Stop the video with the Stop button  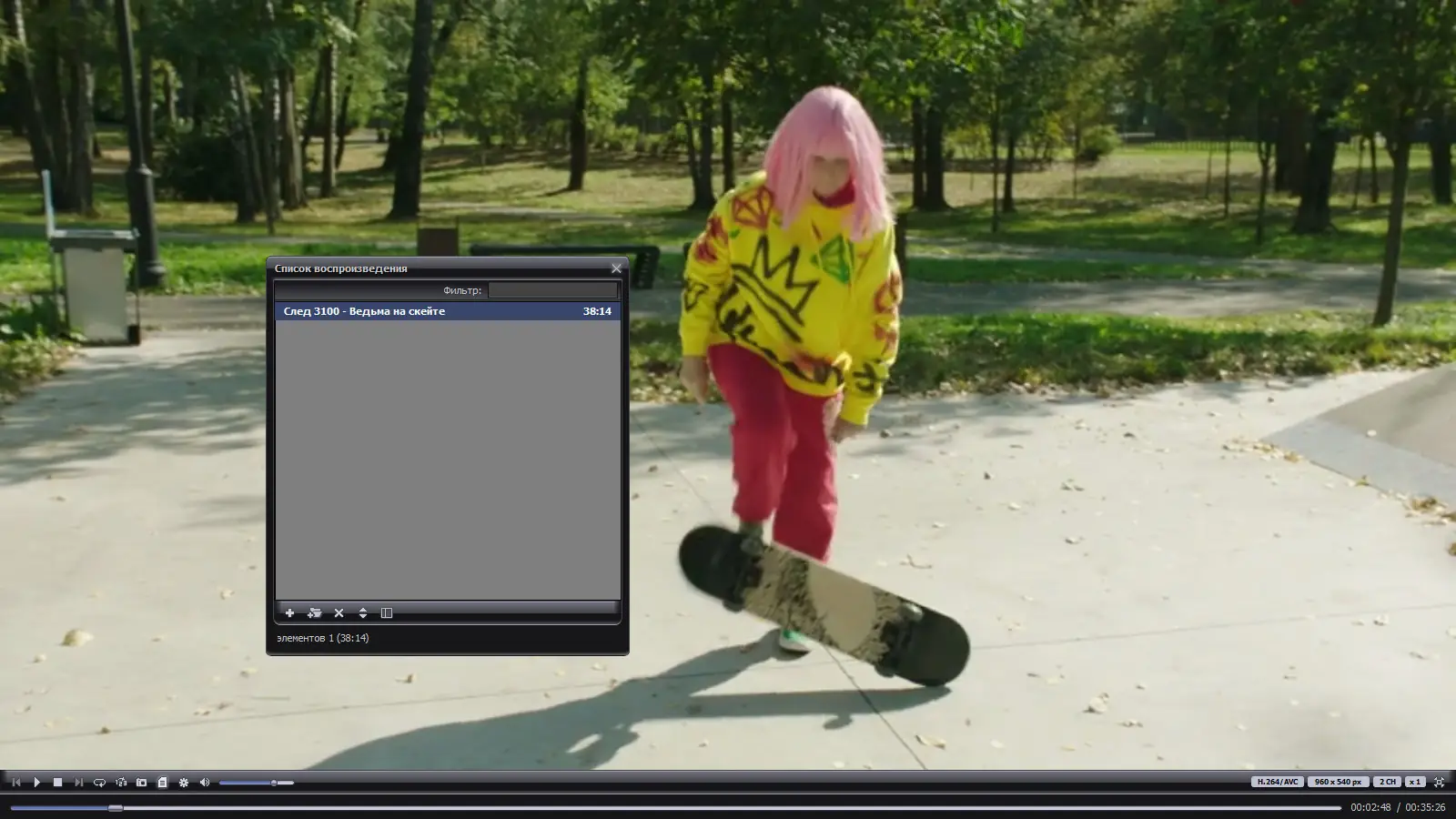(x=57, y=782)
